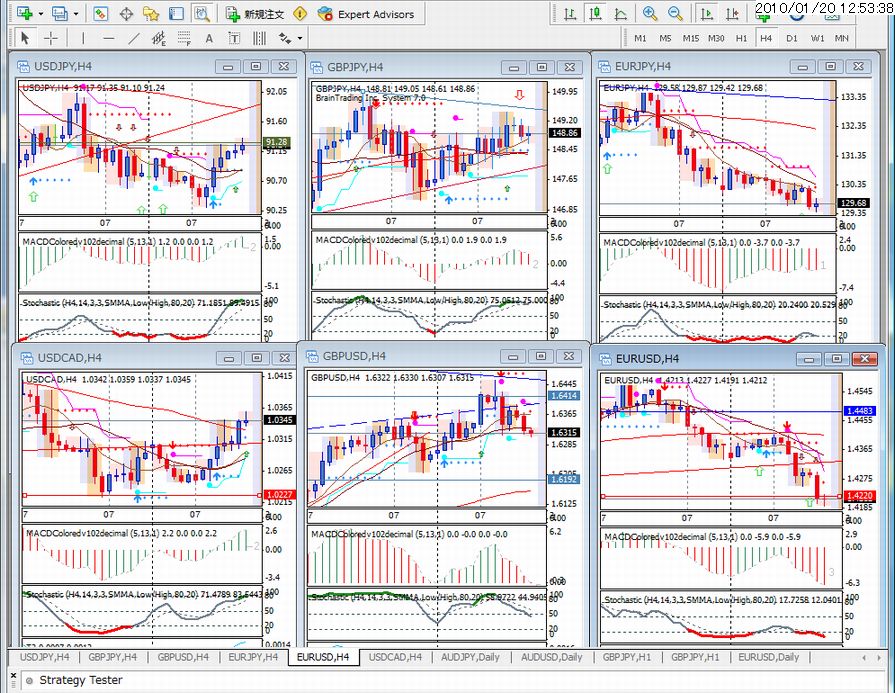The image size is (895, 693).
Task: Pick the vertical line drawing tool
Action: (83, 38)
